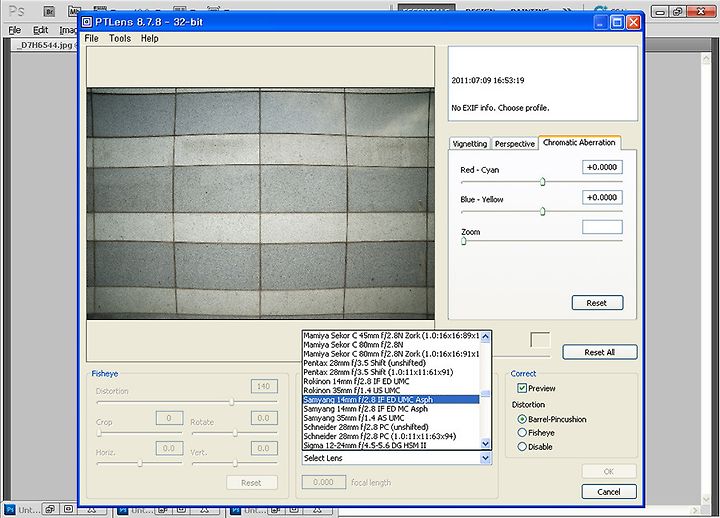
Task: Click the Cancel button
Action: click(609, 492)
